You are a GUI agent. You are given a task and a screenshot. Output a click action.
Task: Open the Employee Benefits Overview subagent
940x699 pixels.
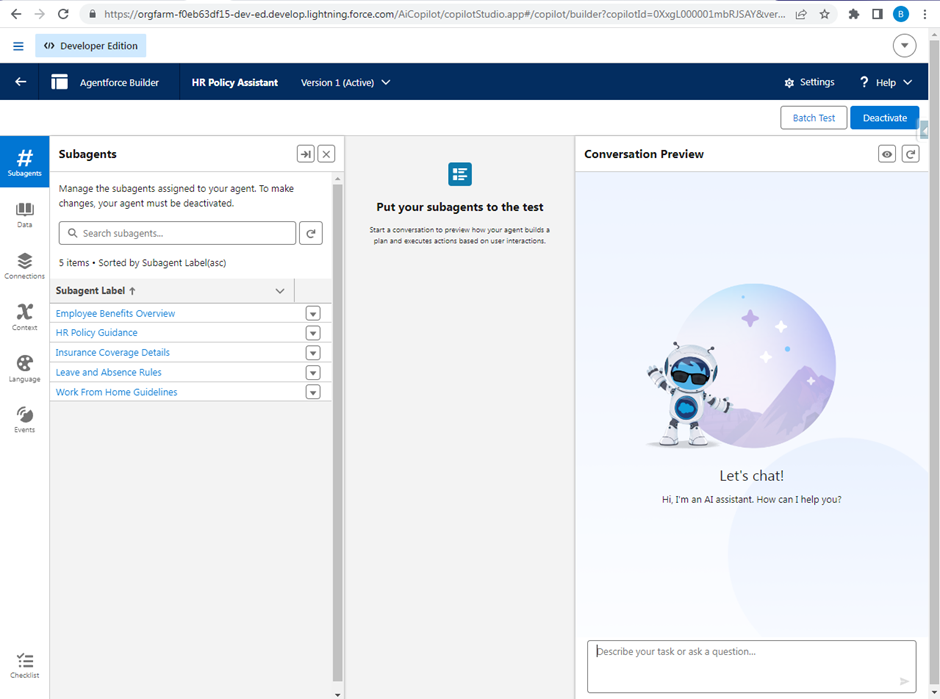(x=115, y=314)
